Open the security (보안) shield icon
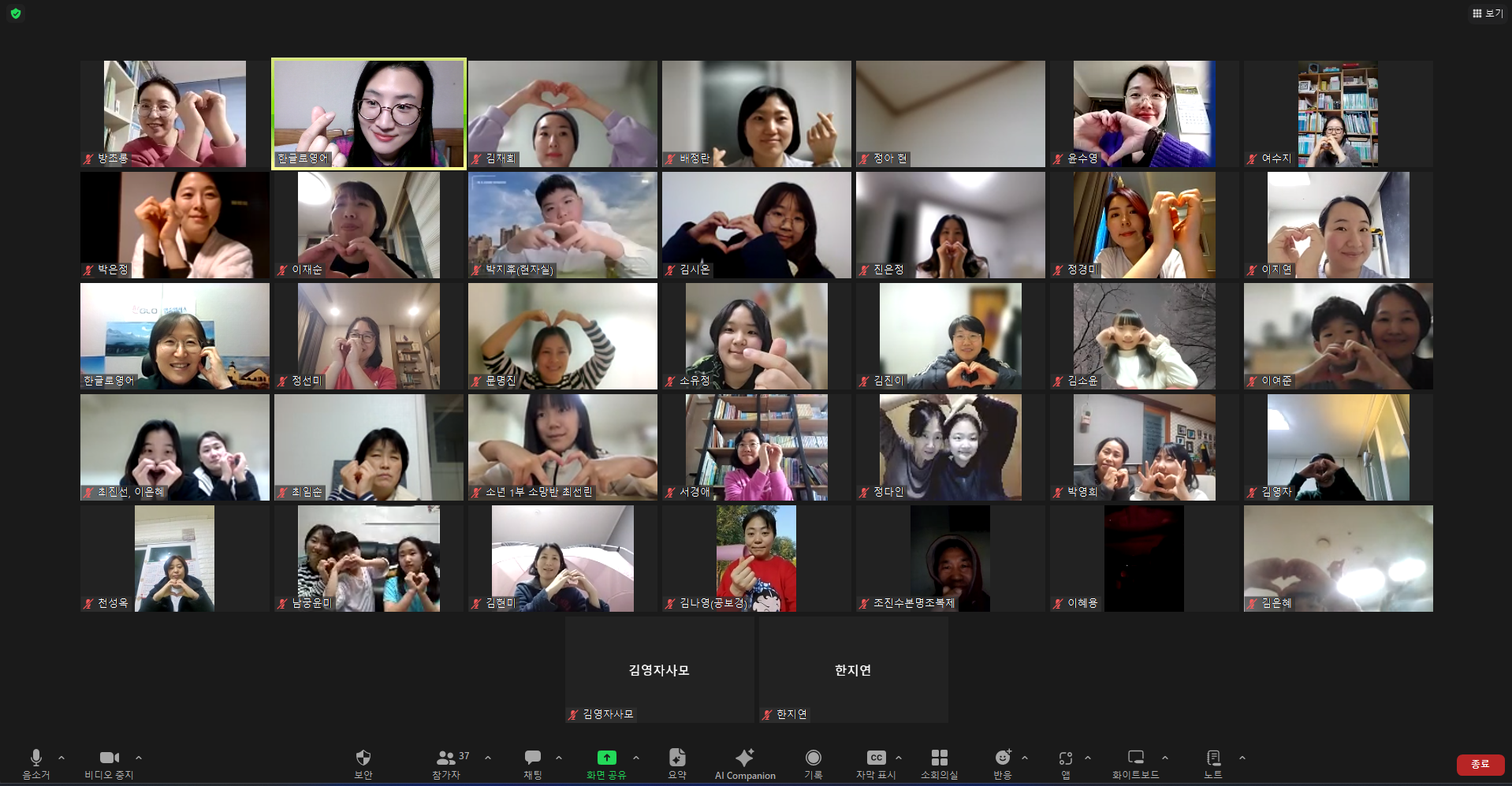Screen dimensions: 1512x786 363,762
